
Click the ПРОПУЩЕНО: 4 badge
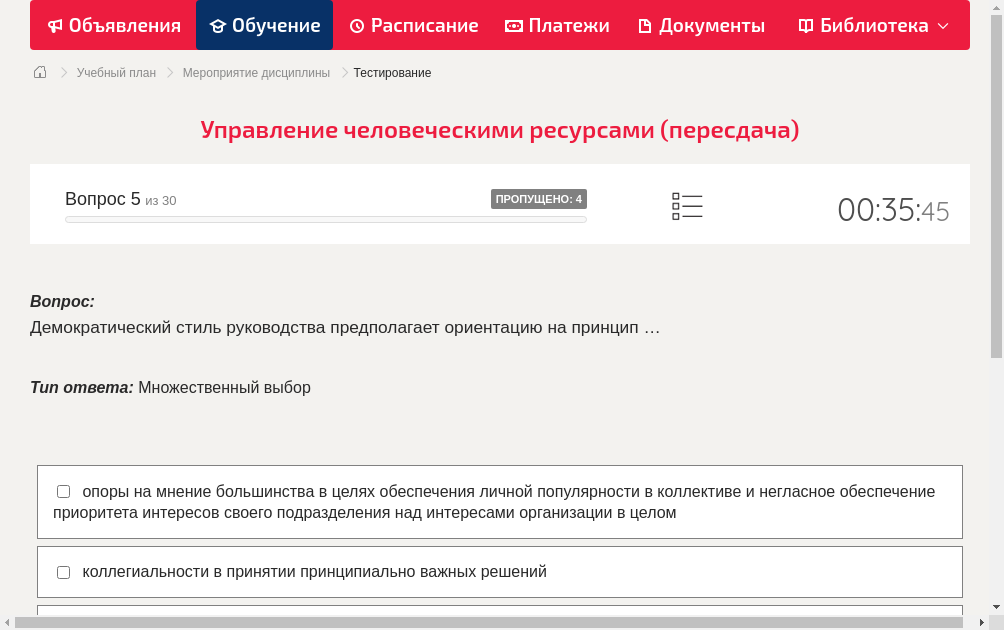pos(539,199)
